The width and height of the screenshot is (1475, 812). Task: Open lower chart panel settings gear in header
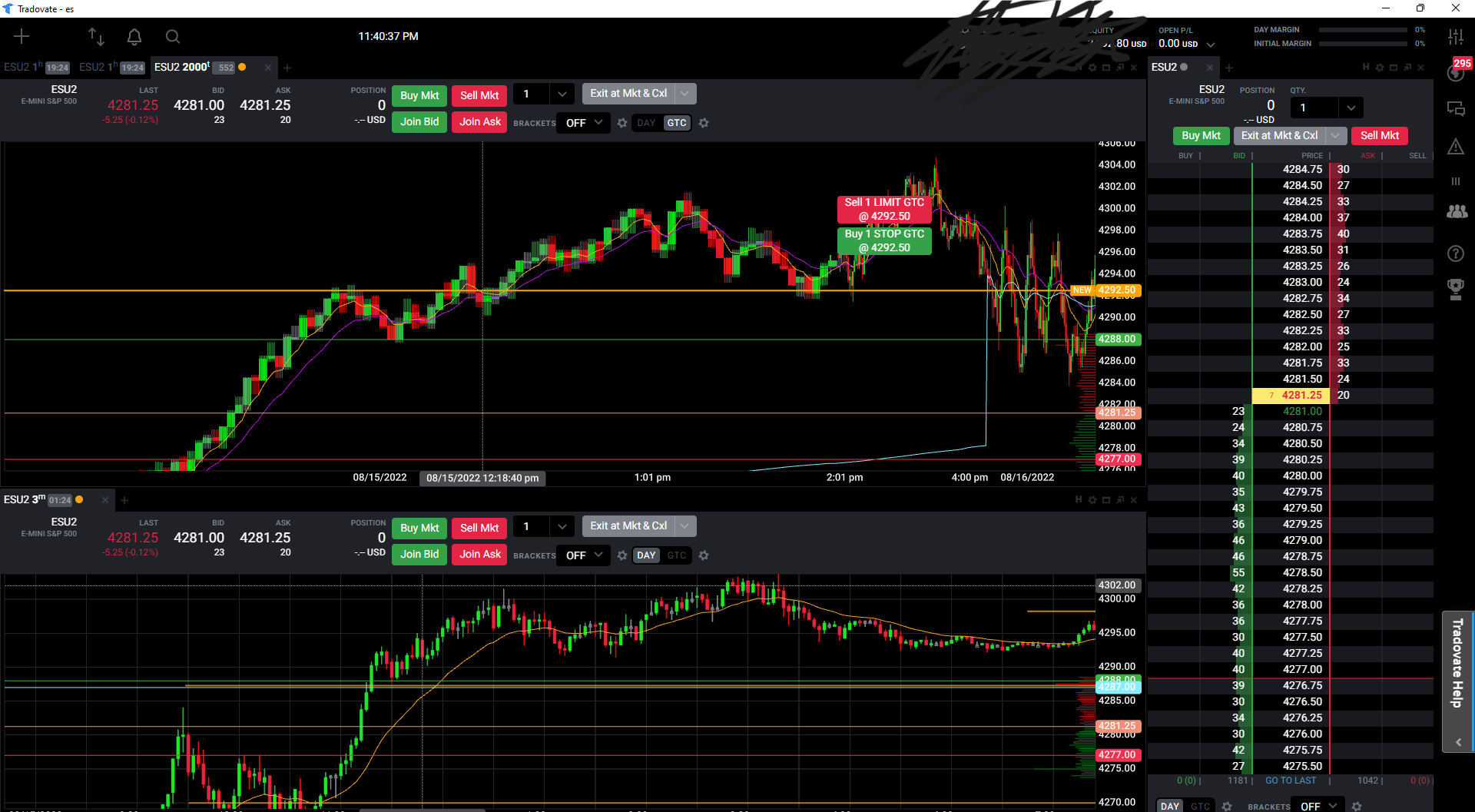tap(1092, 500)
